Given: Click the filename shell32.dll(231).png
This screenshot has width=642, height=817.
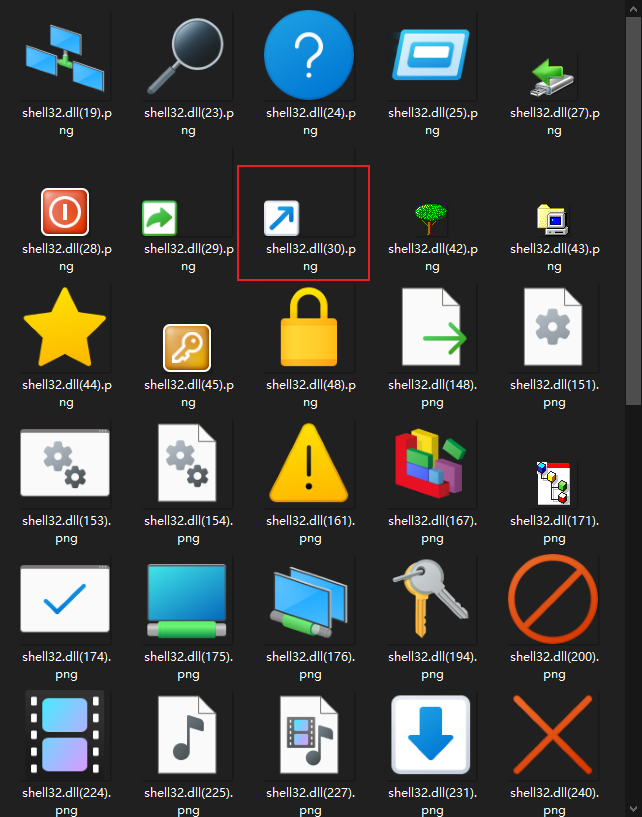Looking at the screenshot, I should coord(433,800).
